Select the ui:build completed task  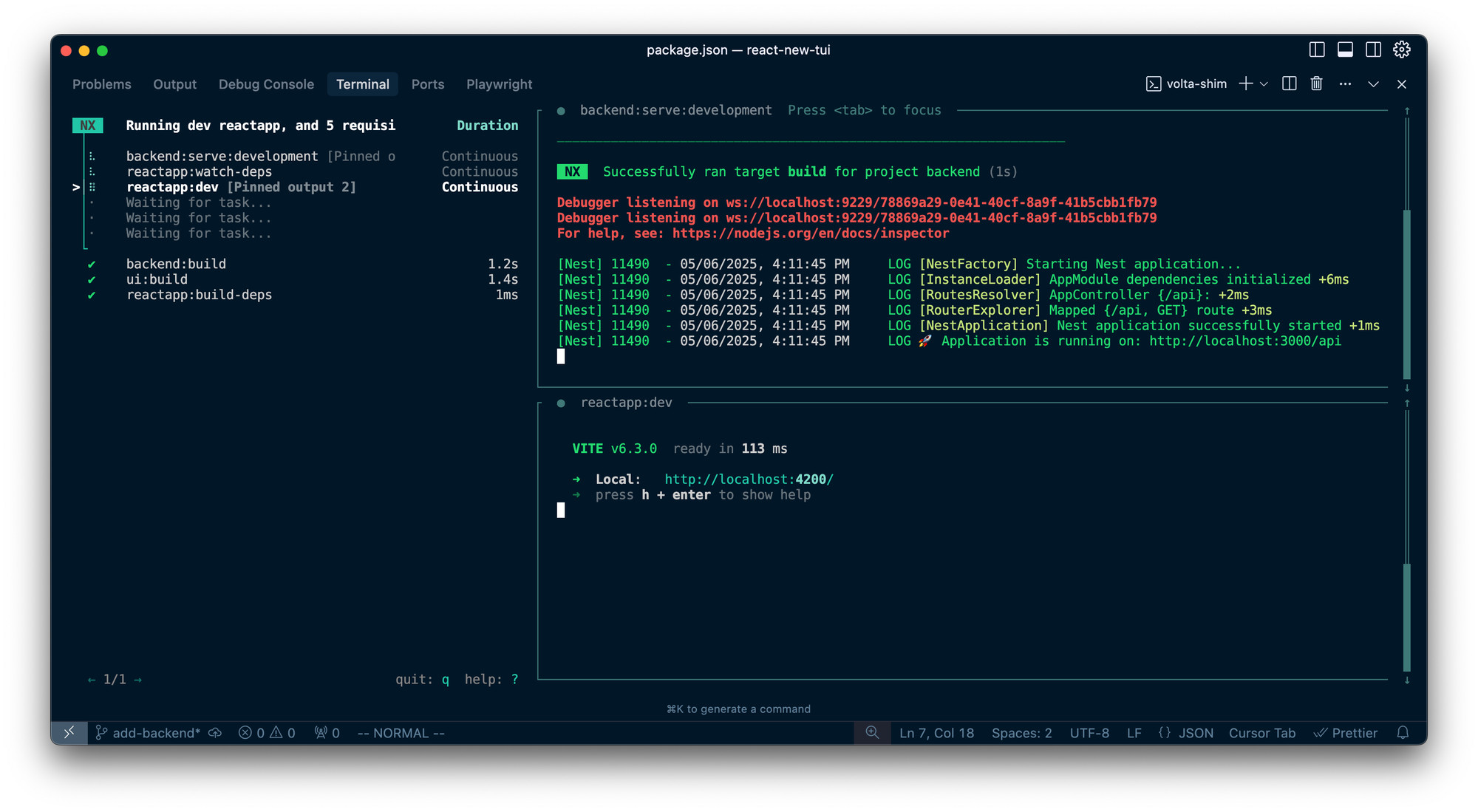(x=303, y=279)
